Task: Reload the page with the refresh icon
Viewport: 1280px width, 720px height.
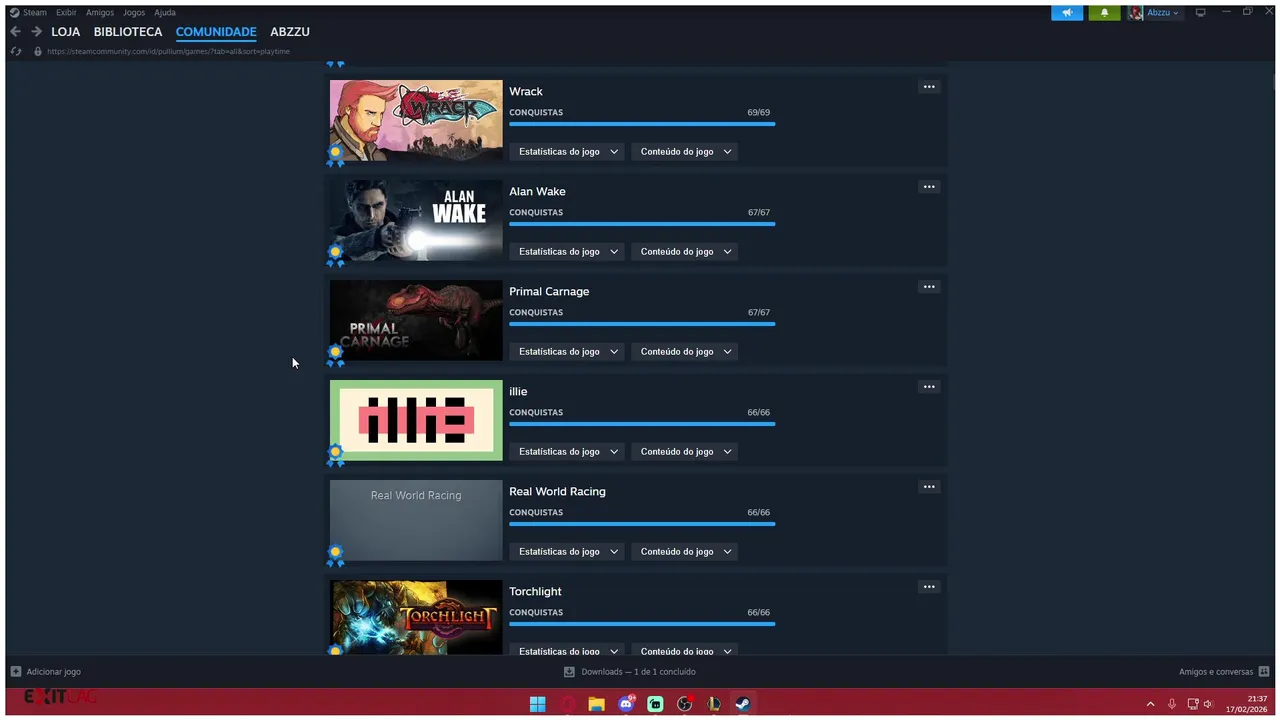Action: coord(16,51)
